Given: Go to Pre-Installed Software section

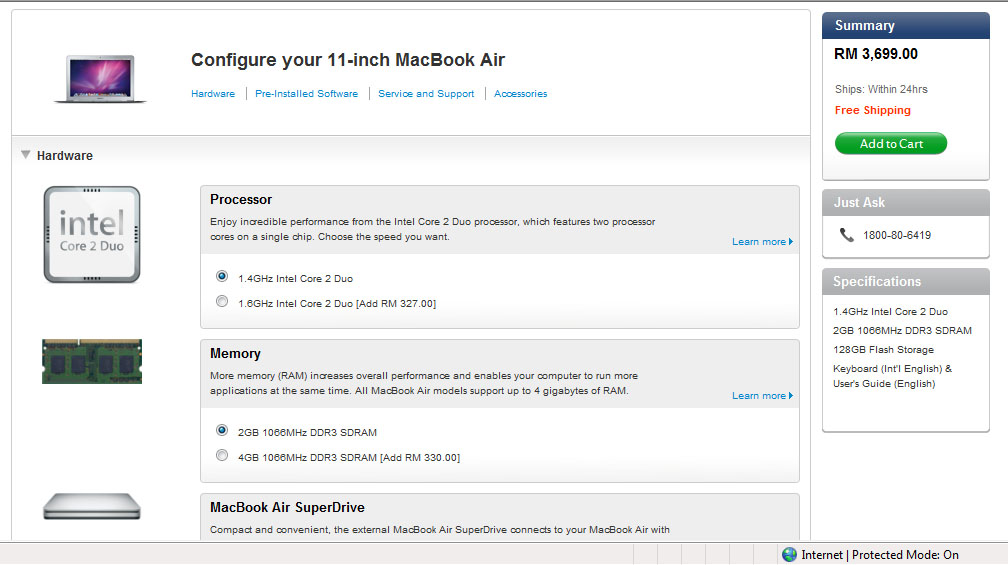Looking at the screenshot, I should [x=307, y=94].
